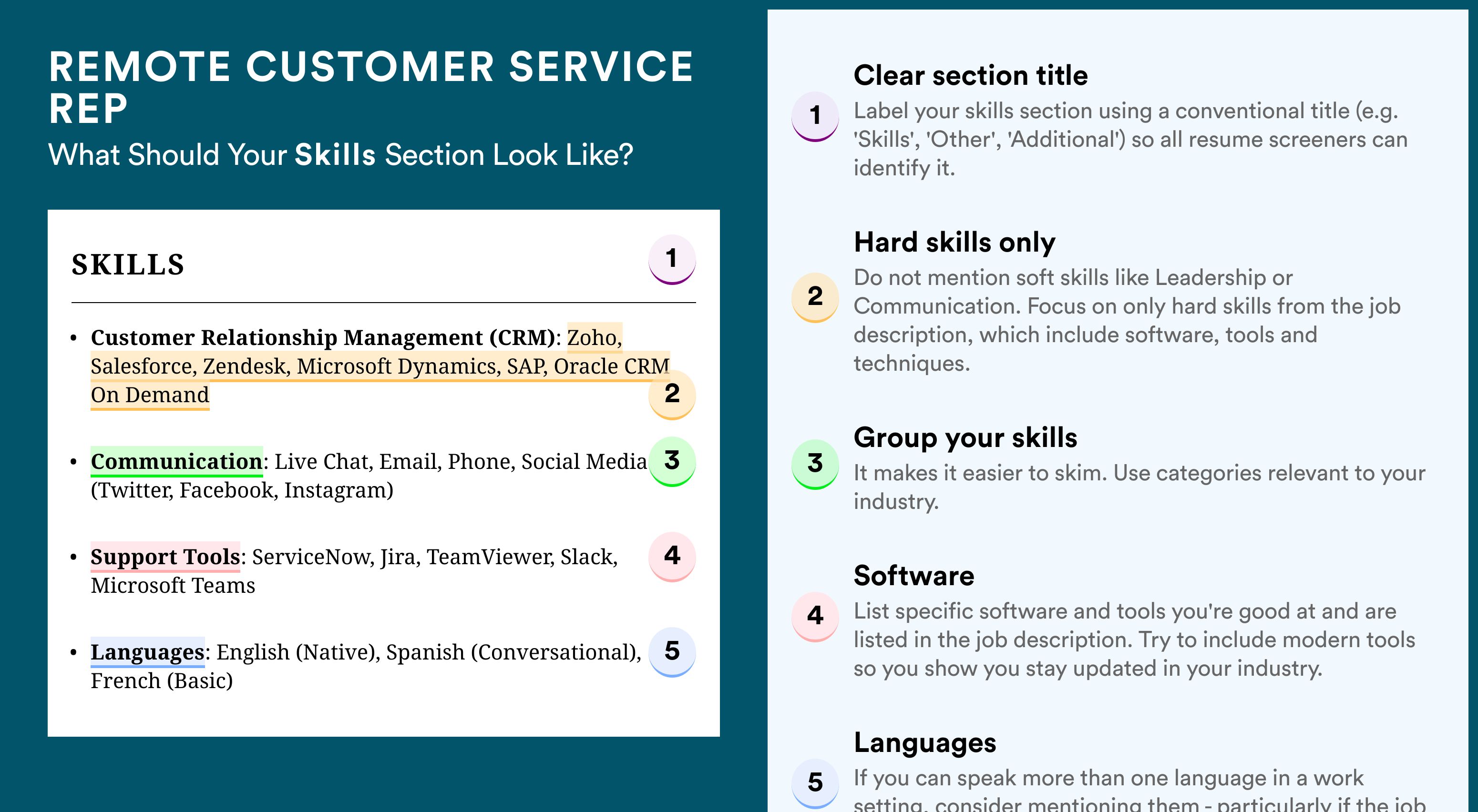1478x812 pixels.
Task: Click the Hard skills only heading
Action: (955, 242)
